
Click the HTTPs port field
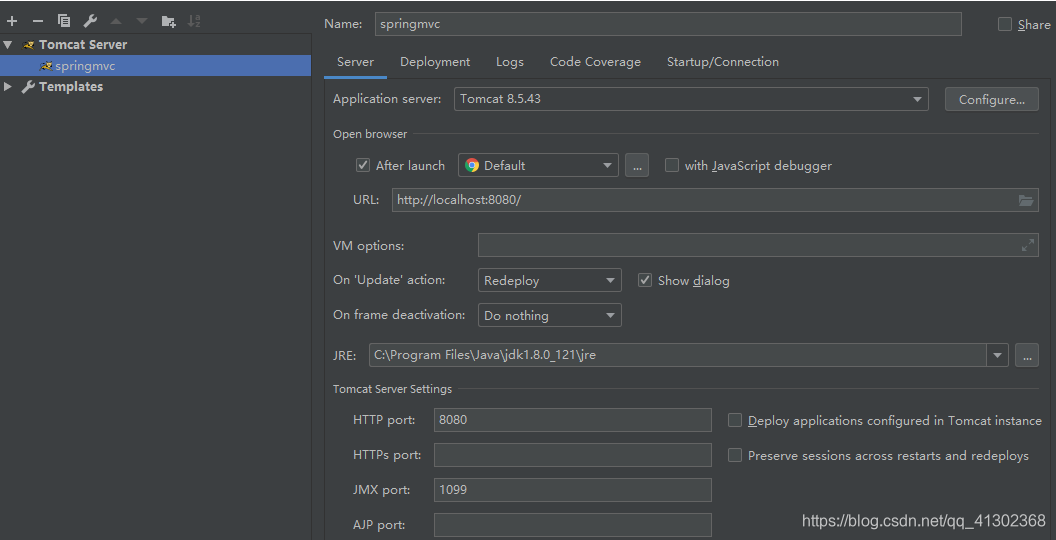pos(572,454)
